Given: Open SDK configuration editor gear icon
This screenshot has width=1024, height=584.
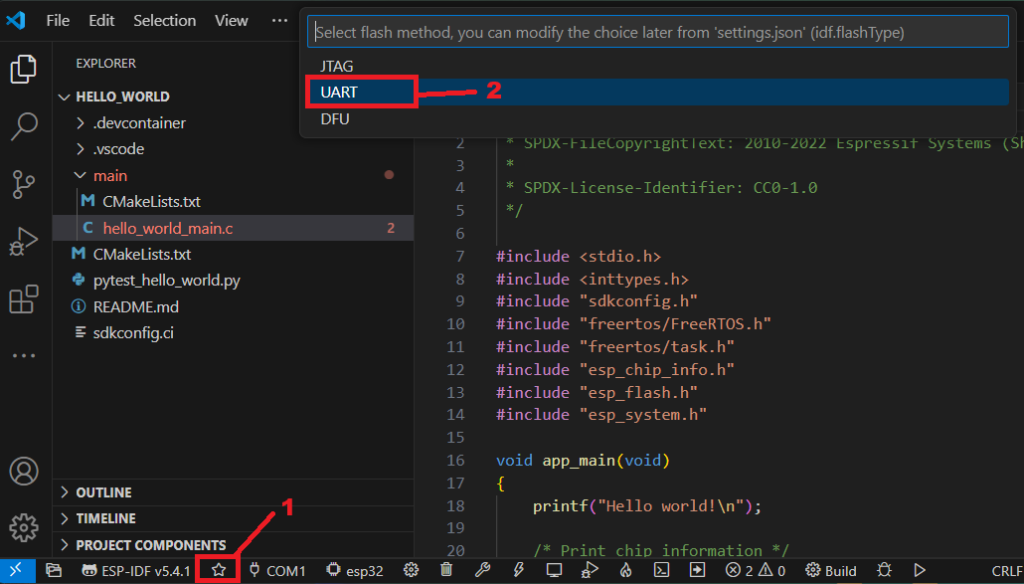Looking at the screenshot, I should [x=411, y=570].
